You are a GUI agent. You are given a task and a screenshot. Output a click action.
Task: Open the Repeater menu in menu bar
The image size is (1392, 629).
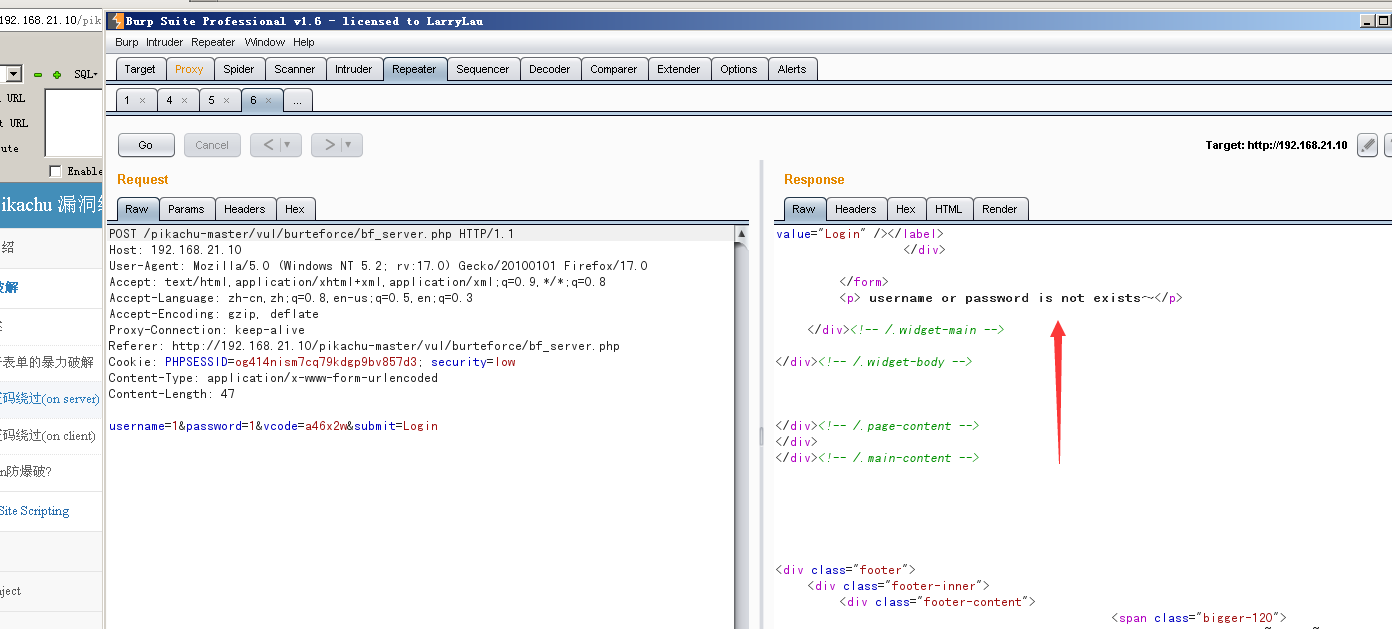point(213,43)
